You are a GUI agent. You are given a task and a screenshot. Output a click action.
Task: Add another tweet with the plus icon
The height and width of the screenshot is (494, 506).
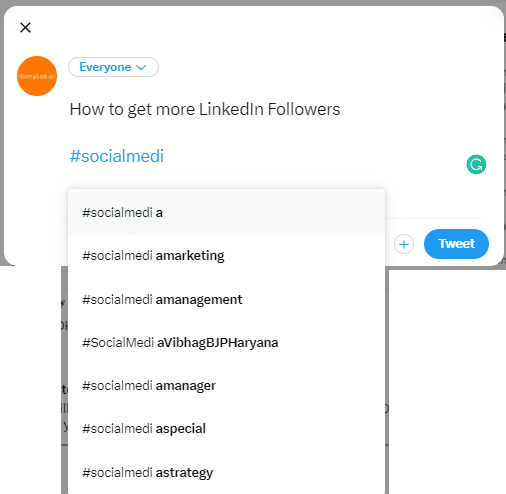click(404, 244)
